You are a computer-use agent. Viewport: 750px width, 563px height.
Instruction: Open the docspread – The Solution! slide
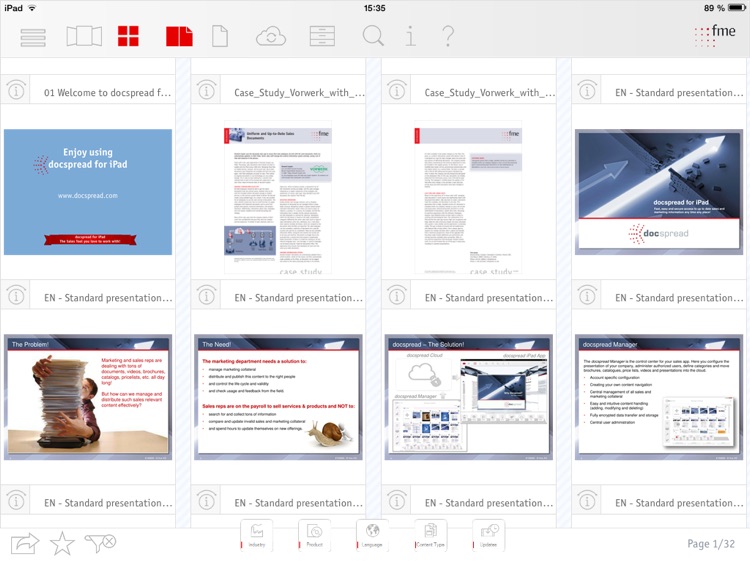coord(468,397)
